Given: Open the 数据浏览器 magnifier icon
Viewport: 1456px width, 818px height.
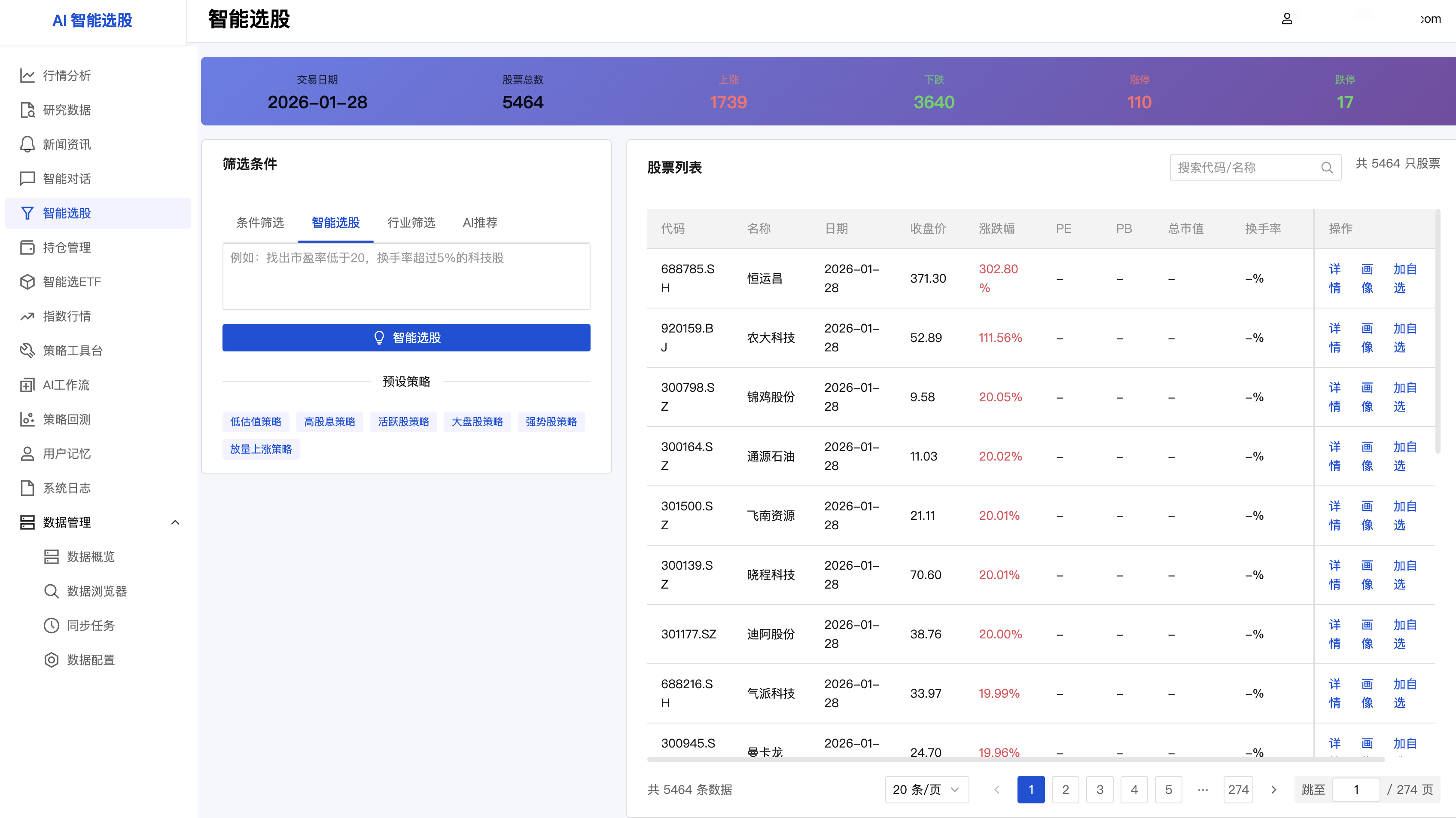Looking at the screenshot, I should (x=52, y=591).
